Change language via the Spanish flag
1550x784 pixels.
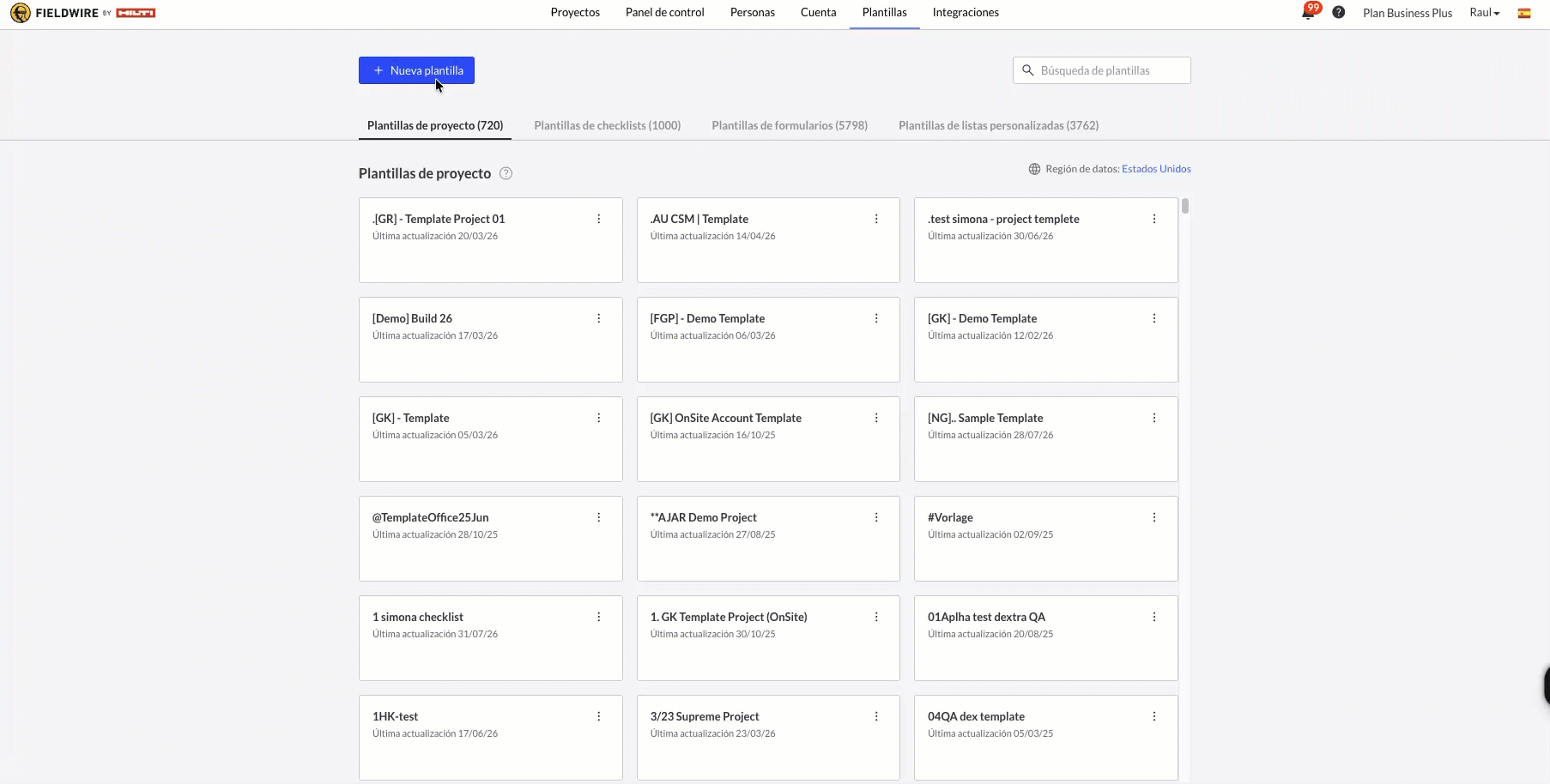pos(1524,13)
